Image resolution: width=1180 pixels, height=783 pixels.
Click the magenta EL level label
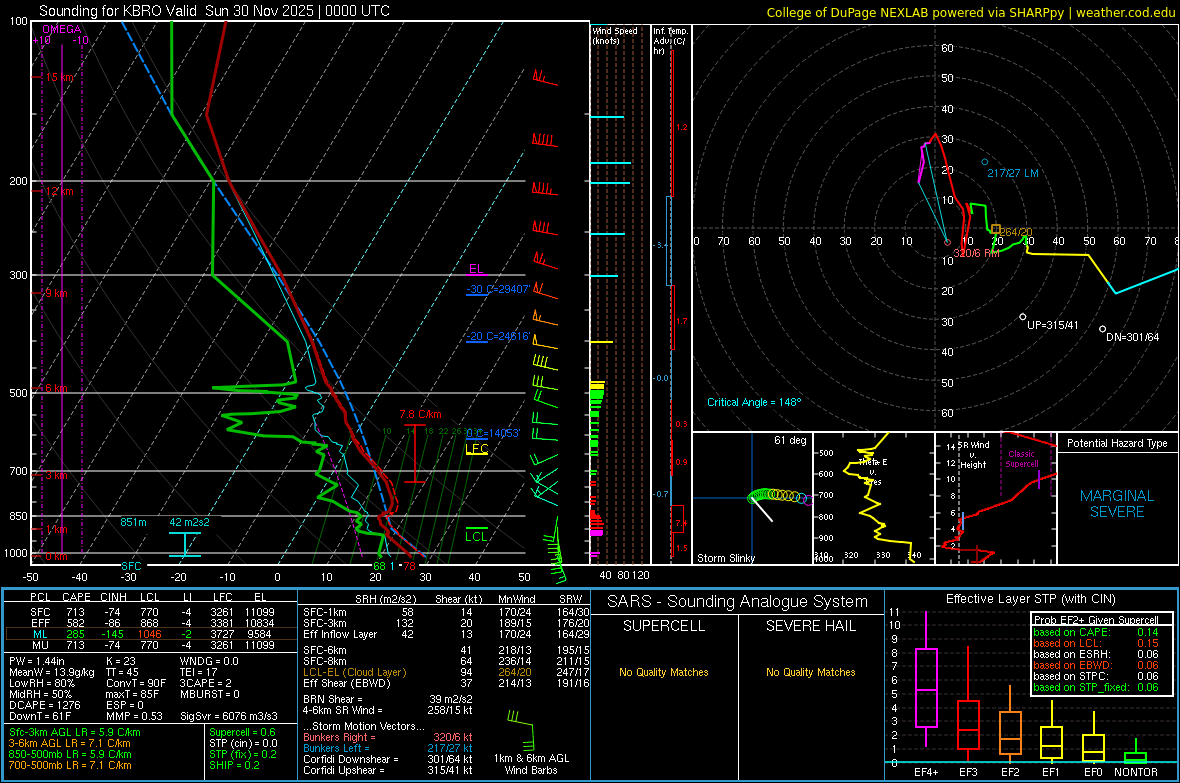[x=475, y=269]
